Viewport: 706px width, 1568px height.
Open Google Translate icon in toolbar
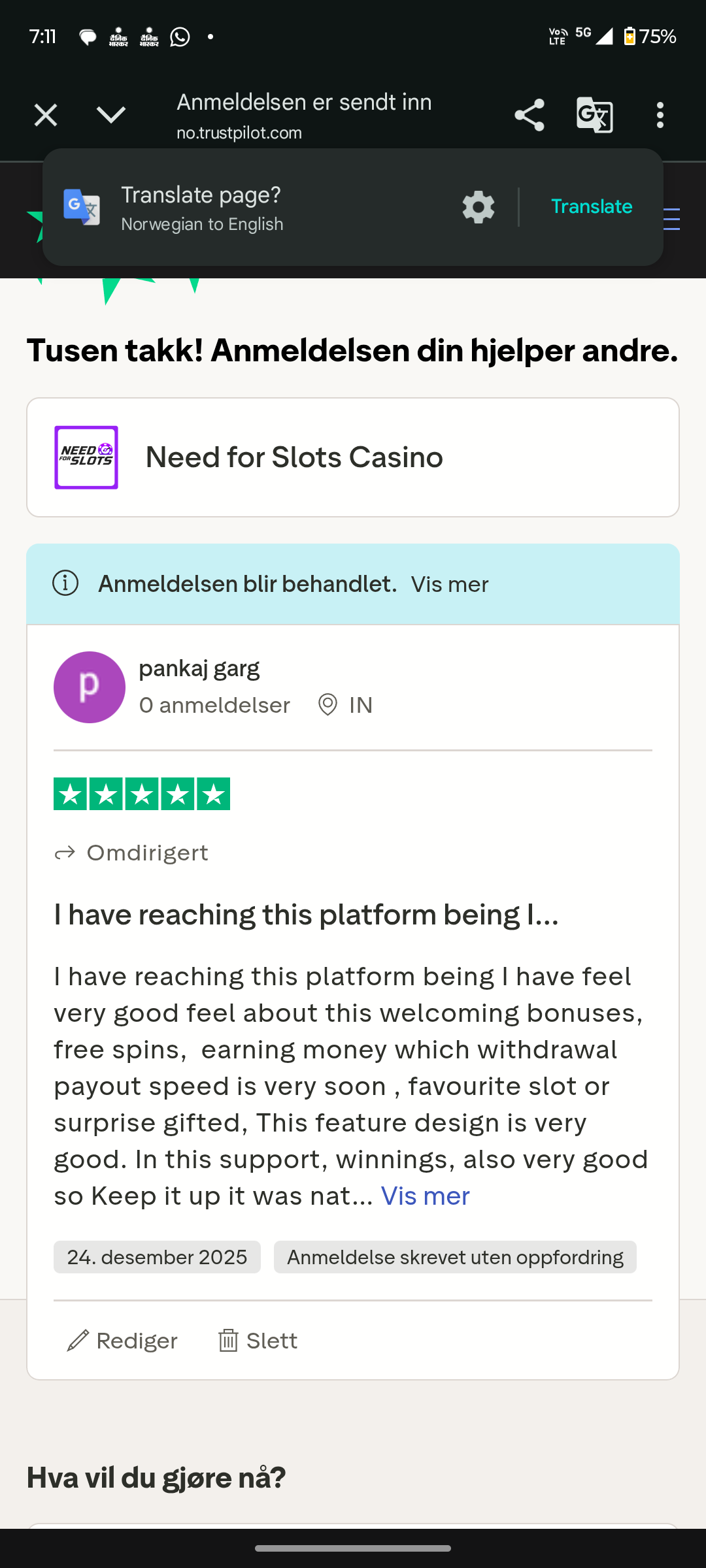(594, 116)
